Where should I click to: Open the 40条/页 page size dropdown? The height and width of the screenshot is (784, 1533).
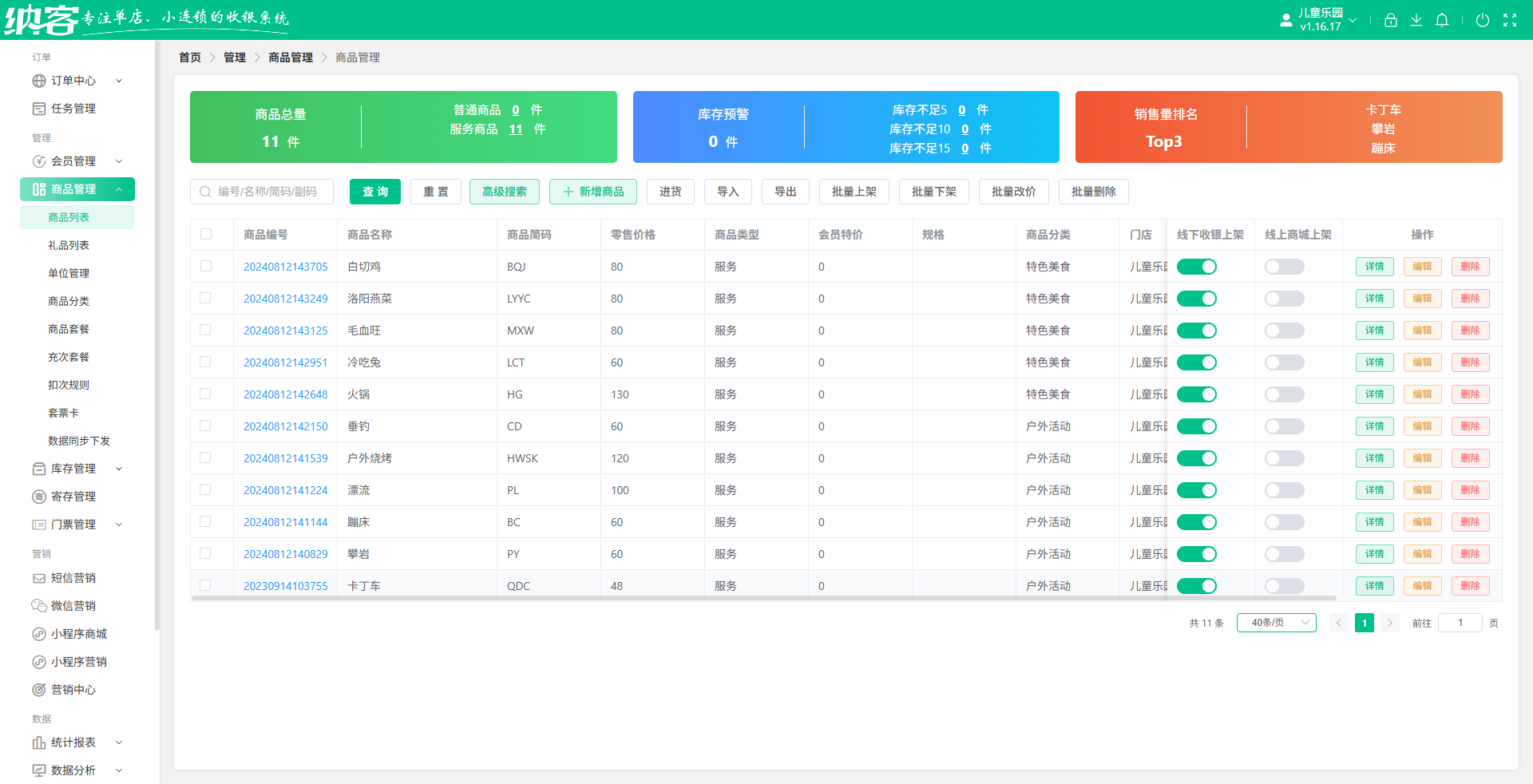(x=1276, y=623)
